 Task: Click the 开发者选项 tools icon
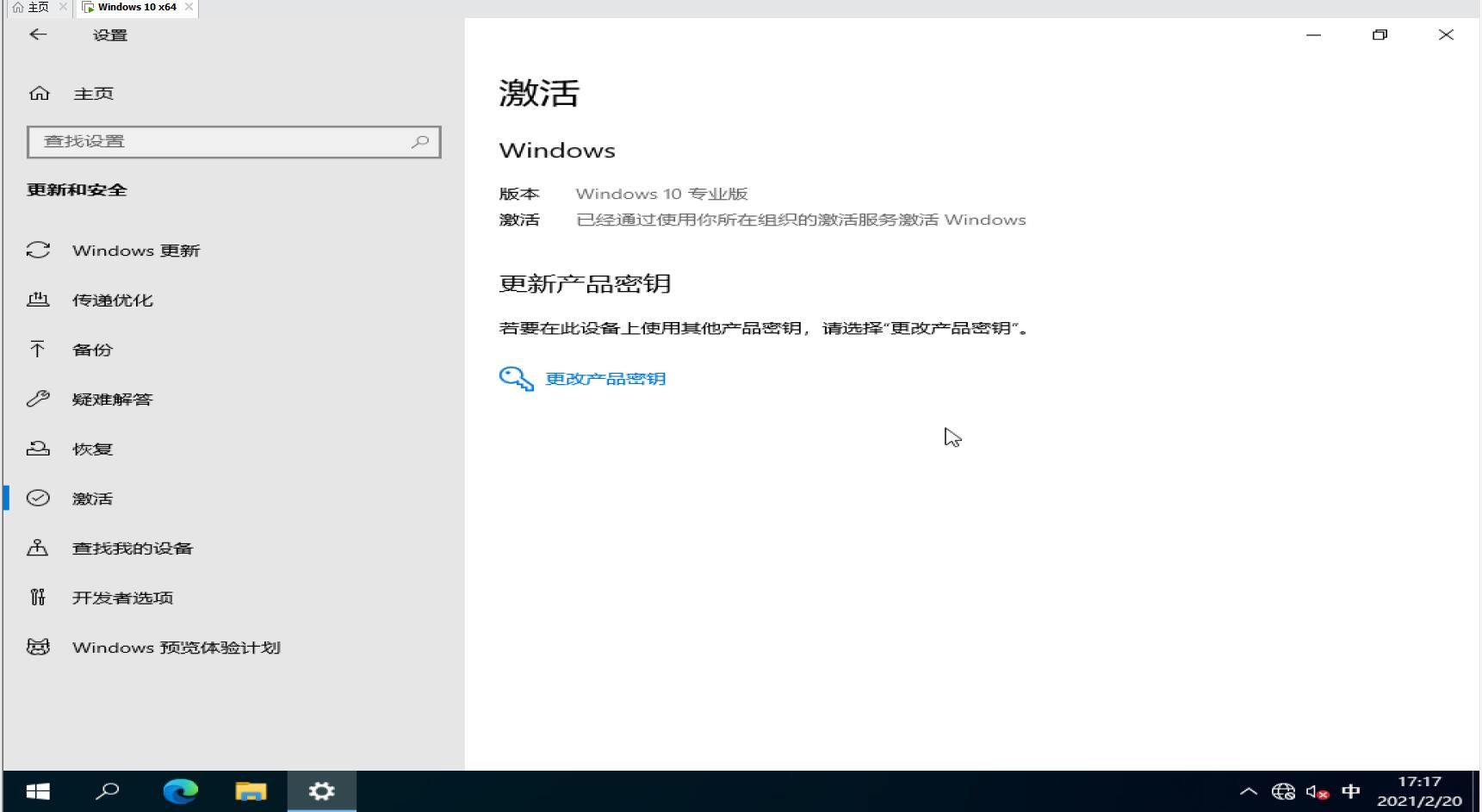point(37,597)
